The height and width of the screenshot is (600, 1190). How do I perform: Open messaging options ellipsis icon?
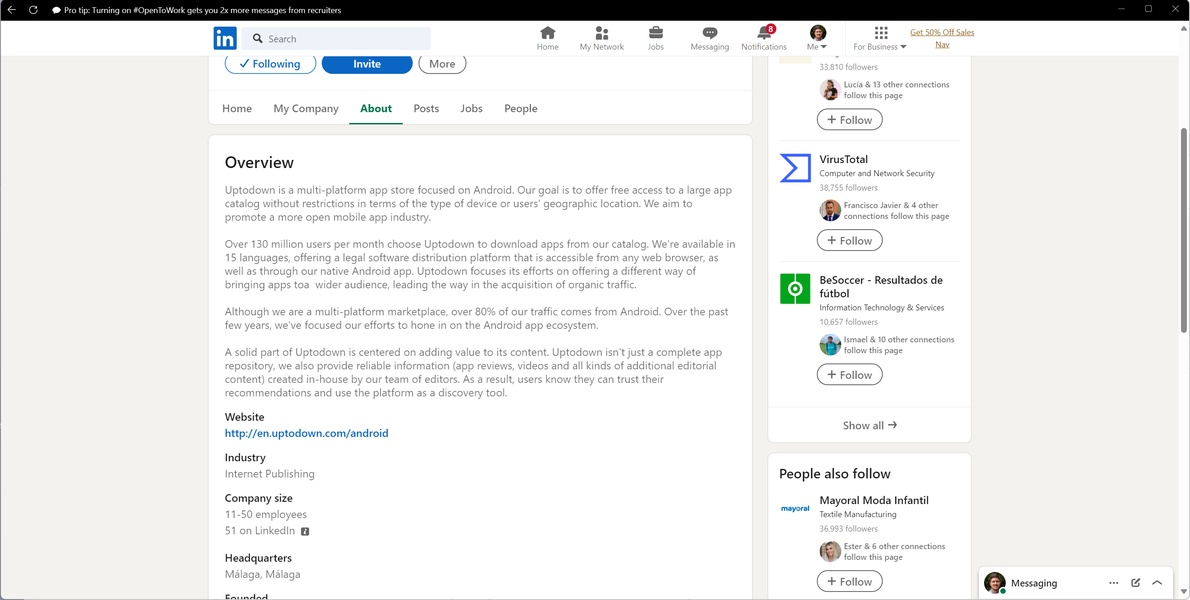click(x=1113, y=583)
